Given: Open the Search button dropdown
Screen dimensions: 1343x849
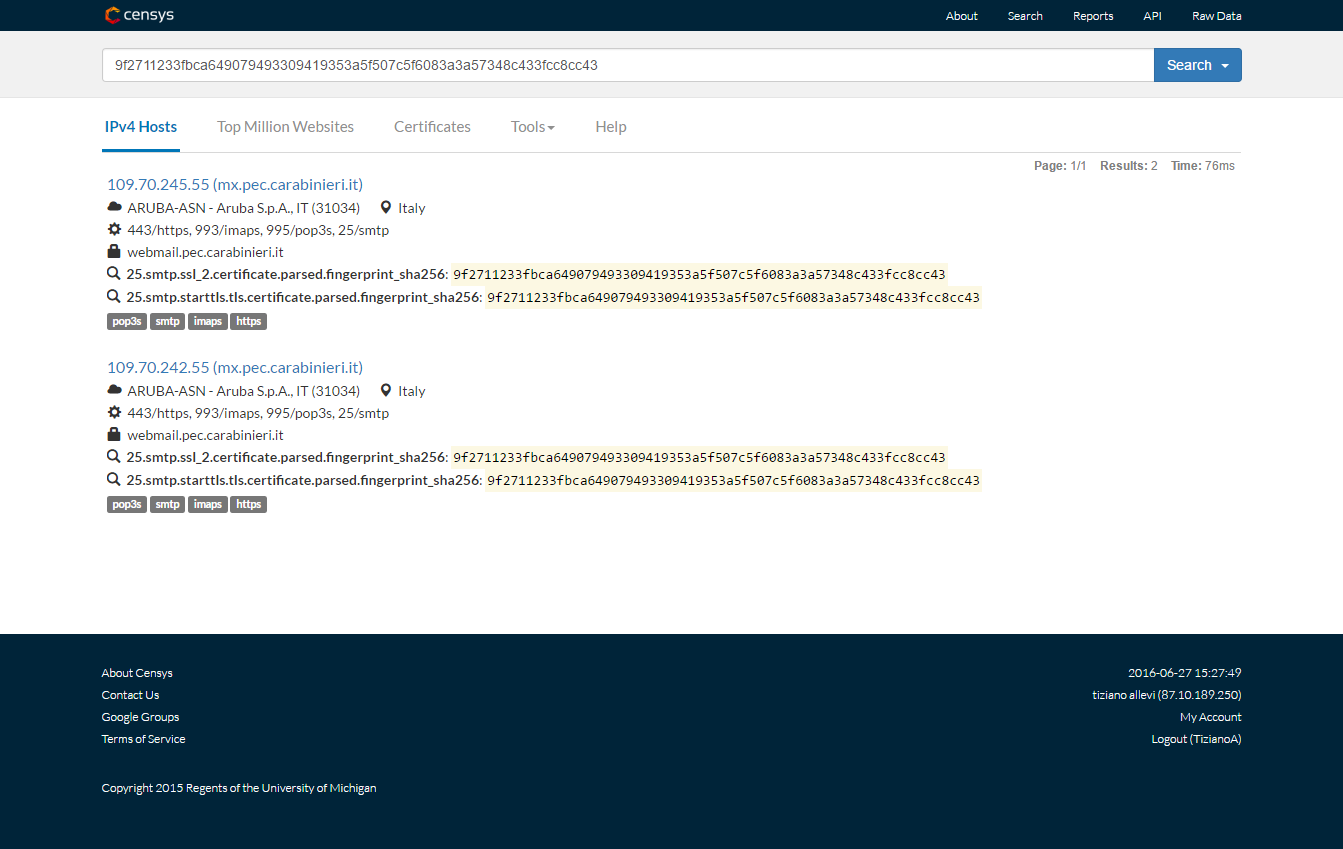Looking at the screenshot, I should [1198, 65].
